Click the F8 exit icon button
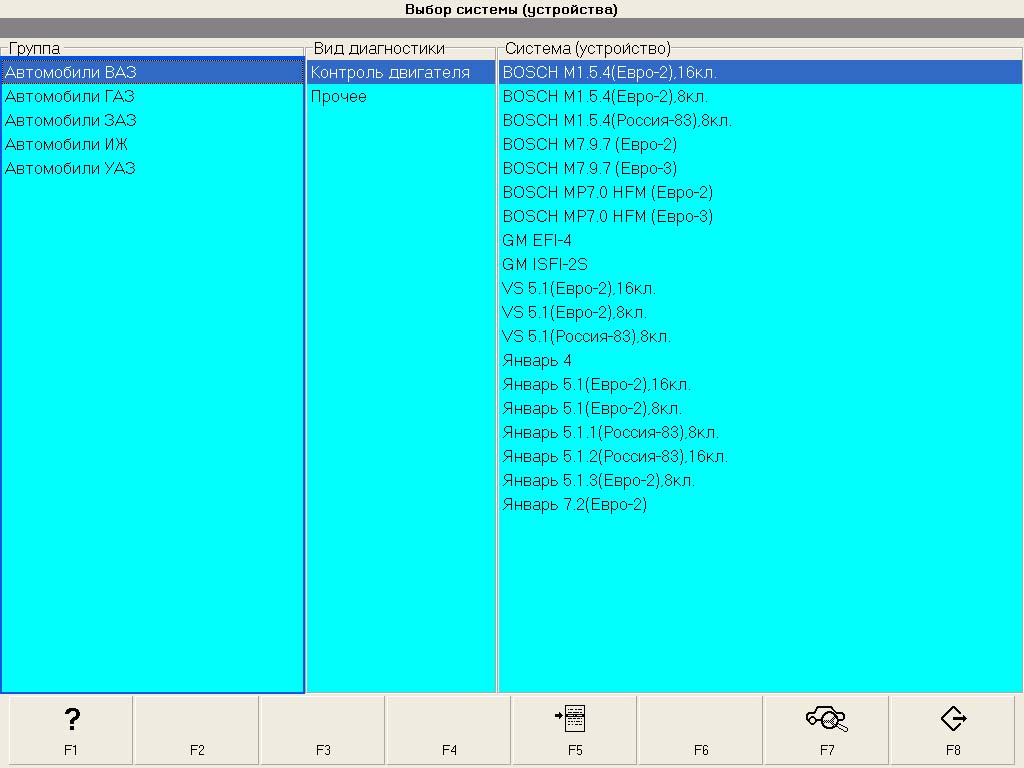 click(953, 730)
